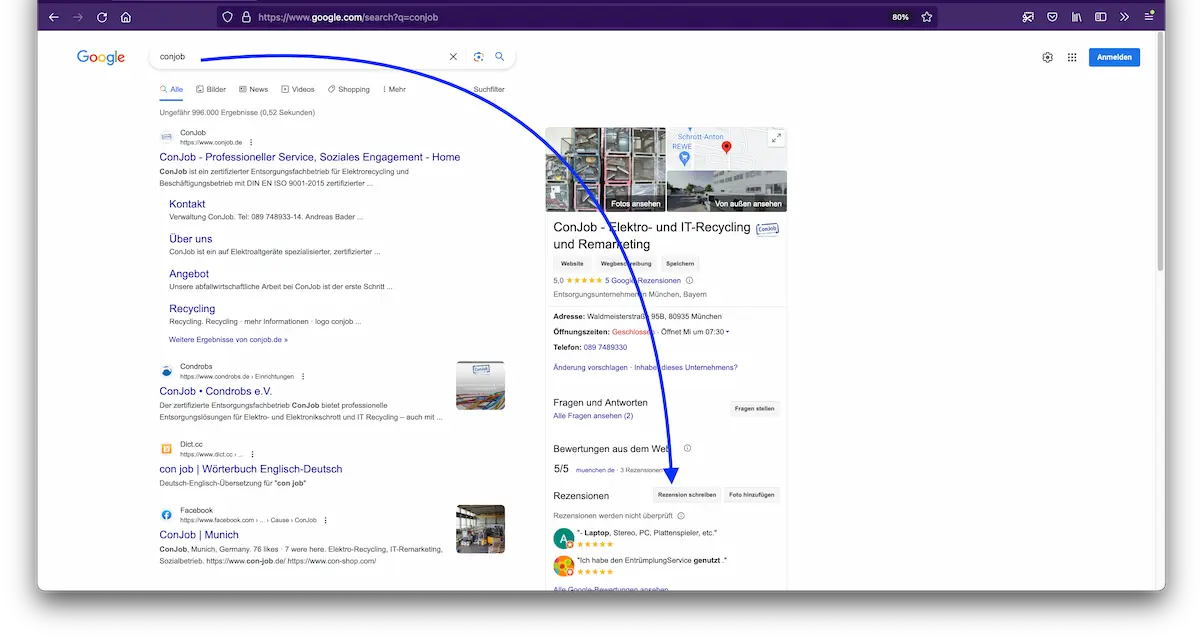Open options menu beside facebook.com URL

pos(326,520)
